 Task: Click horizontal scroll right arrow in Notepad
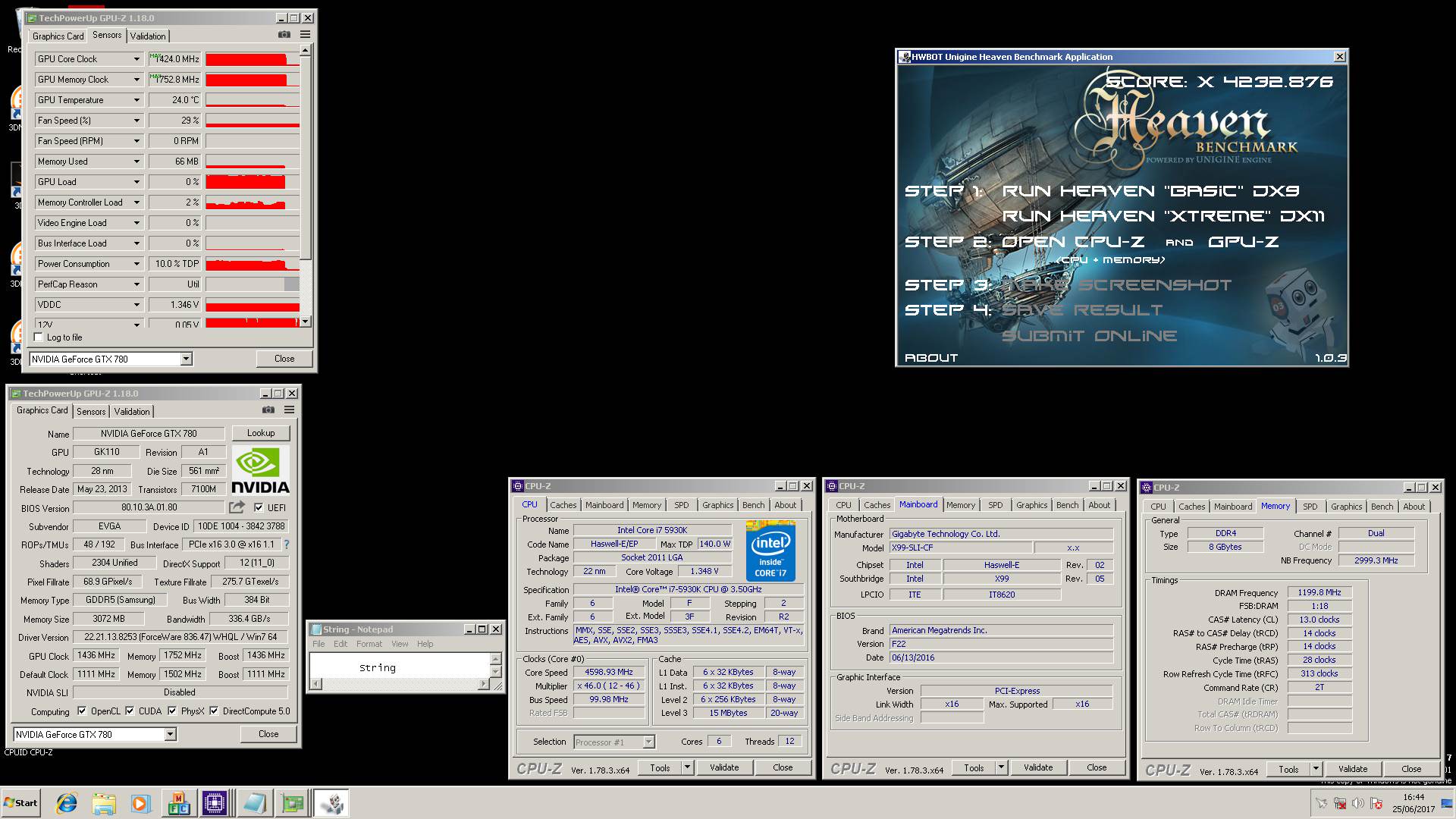[x=482, y=684]
